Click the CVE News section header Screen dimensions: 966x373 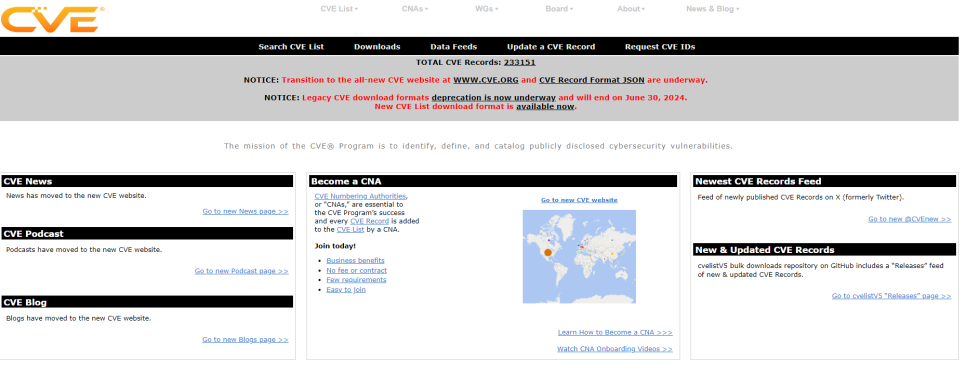tap(147, 181)
